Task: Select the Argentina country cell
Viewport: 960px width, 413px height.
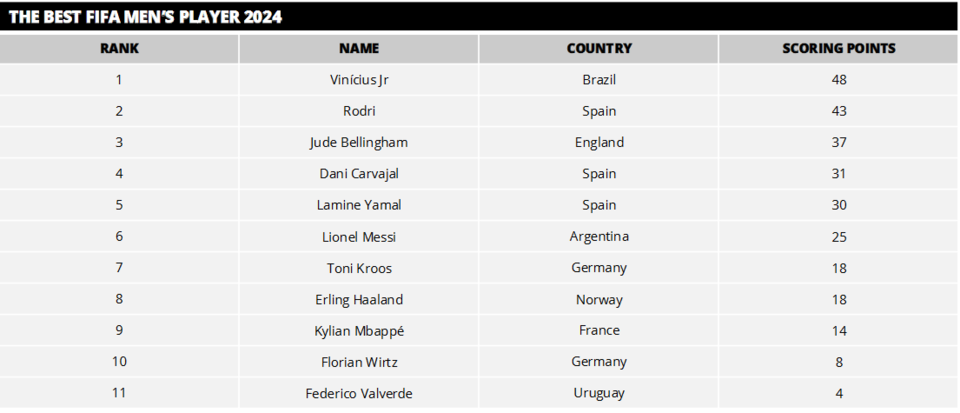Action: point(599,237)
